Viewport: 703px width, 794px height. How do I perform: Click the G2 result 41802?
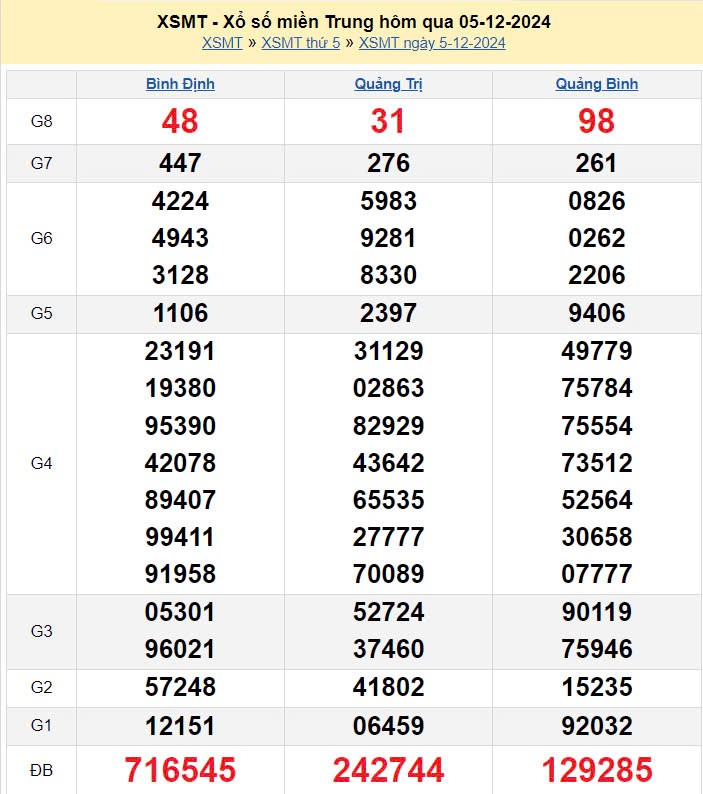(388, 687)
